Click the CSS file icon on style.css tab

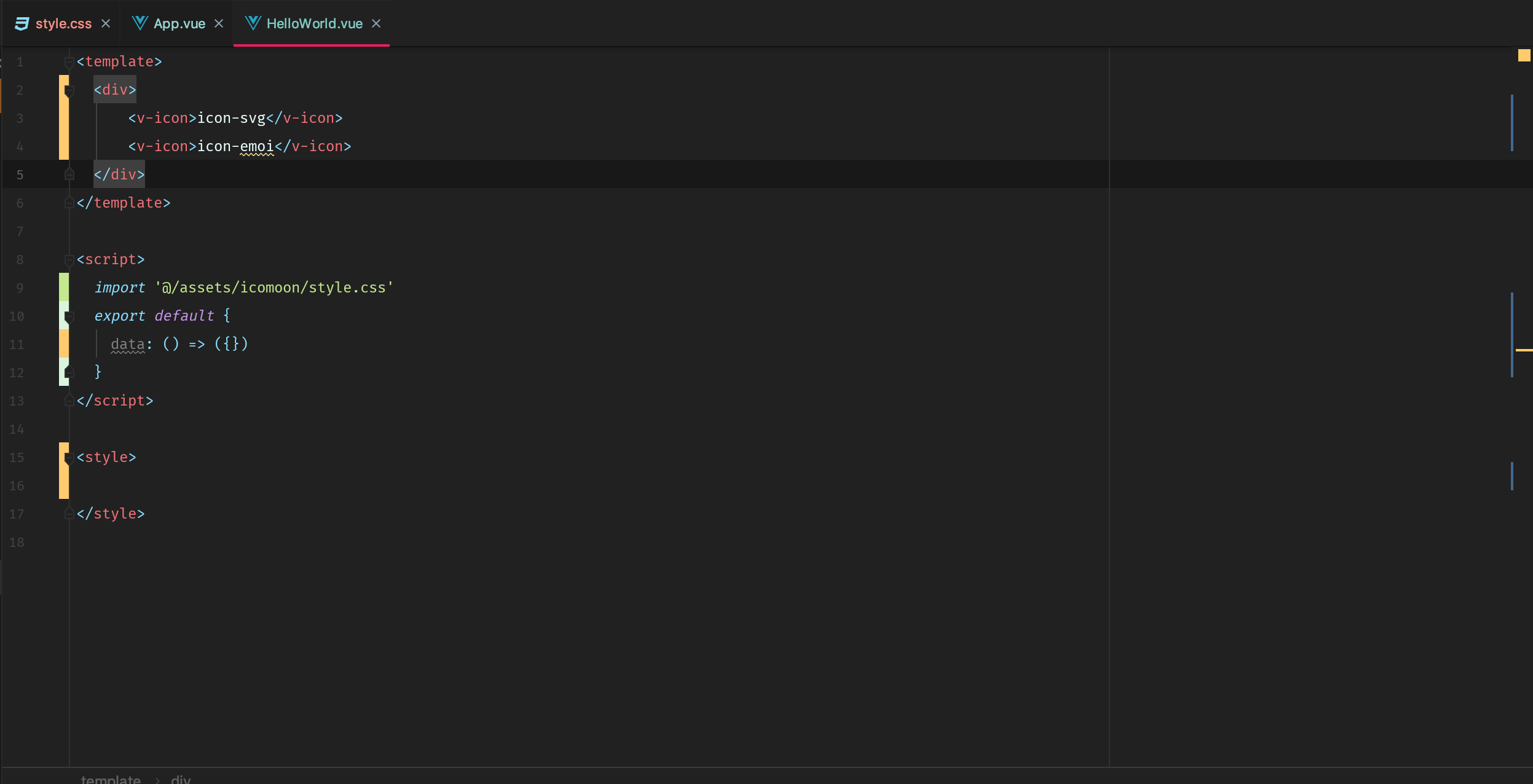(22, 23)
